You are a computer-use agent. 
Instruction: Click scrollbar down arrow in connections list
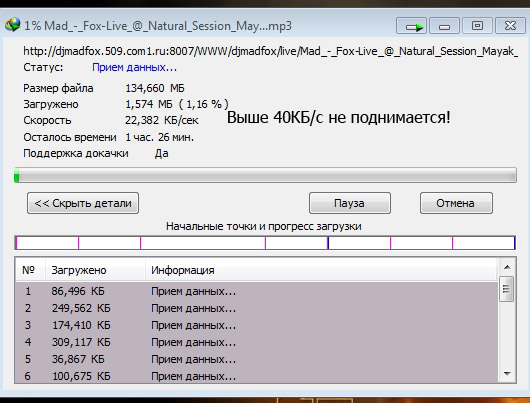[507, 374]
